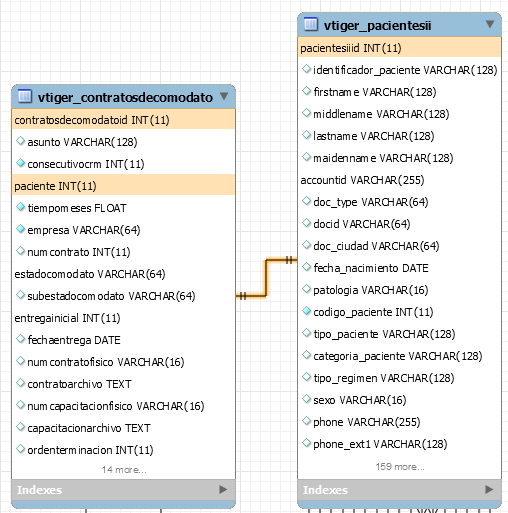508x513 pixels.
Task: Click diamond icon beside codigo_paciente column
Action: pyautogui.click(x=306, y=311)
